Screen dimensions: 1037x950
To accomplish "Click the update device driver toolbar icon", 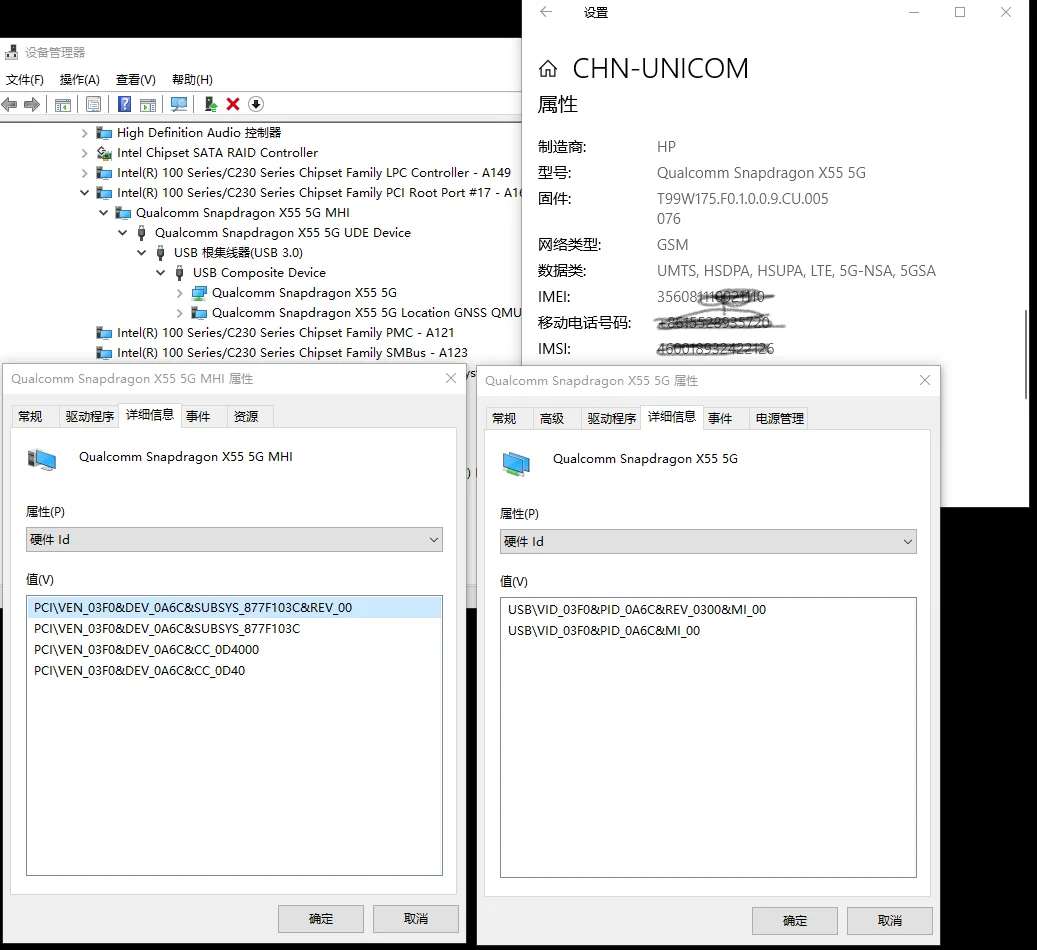I will pyautogui.click(x=211, y=104).
